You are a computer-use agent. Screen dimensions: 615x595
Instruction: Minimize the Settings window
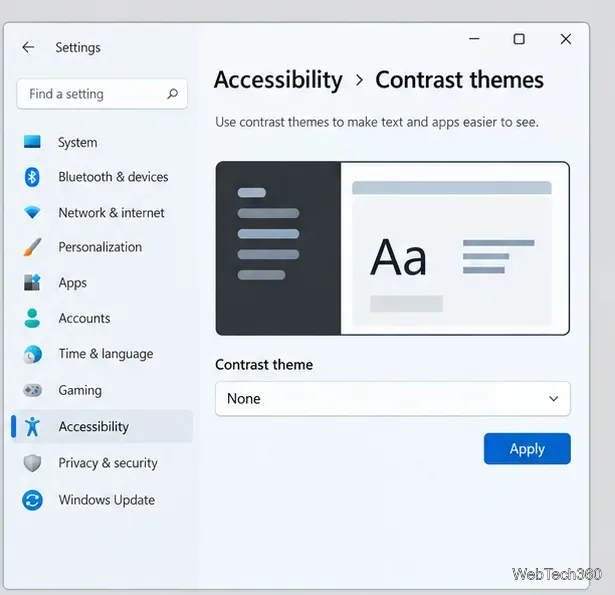[474, 39]
